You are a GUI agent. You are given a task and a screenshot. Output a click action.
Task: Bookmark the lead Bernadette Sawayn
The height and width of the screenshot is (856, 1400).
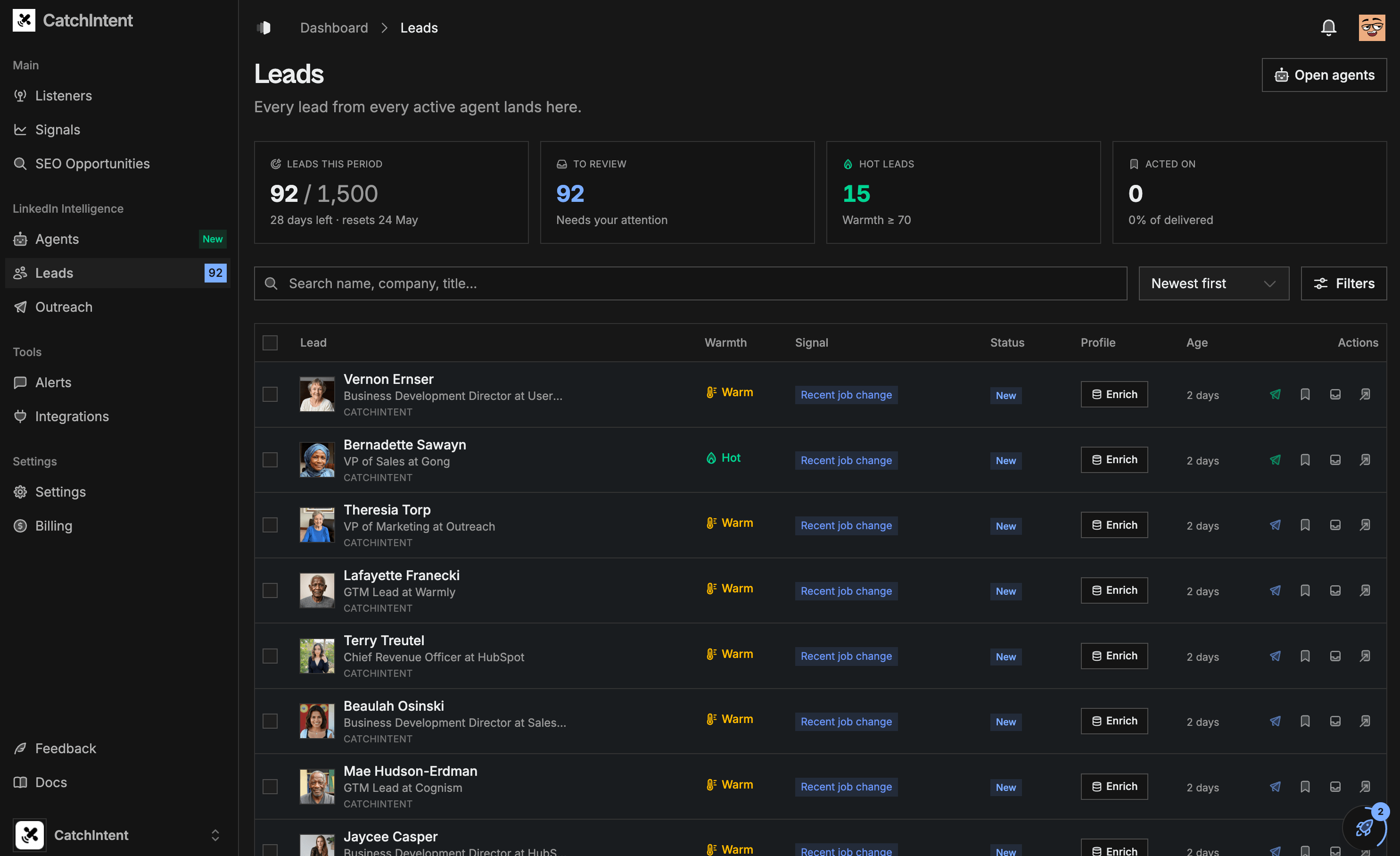coord(1305,460)
